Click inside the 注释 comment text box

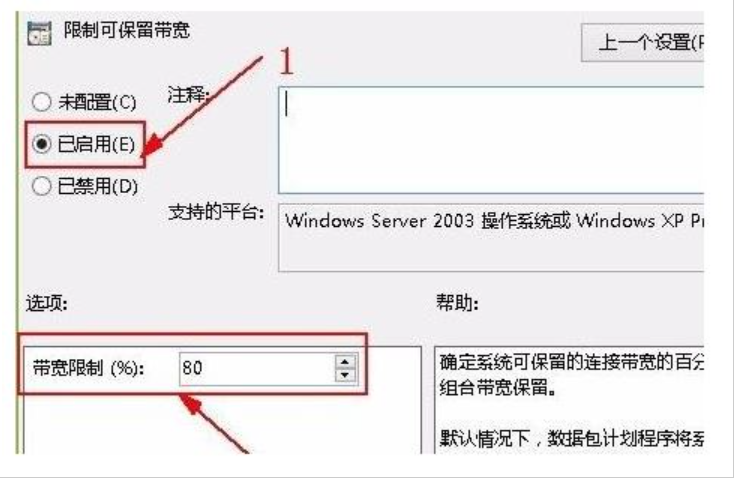pyautogui.click(x=491, y=140)
